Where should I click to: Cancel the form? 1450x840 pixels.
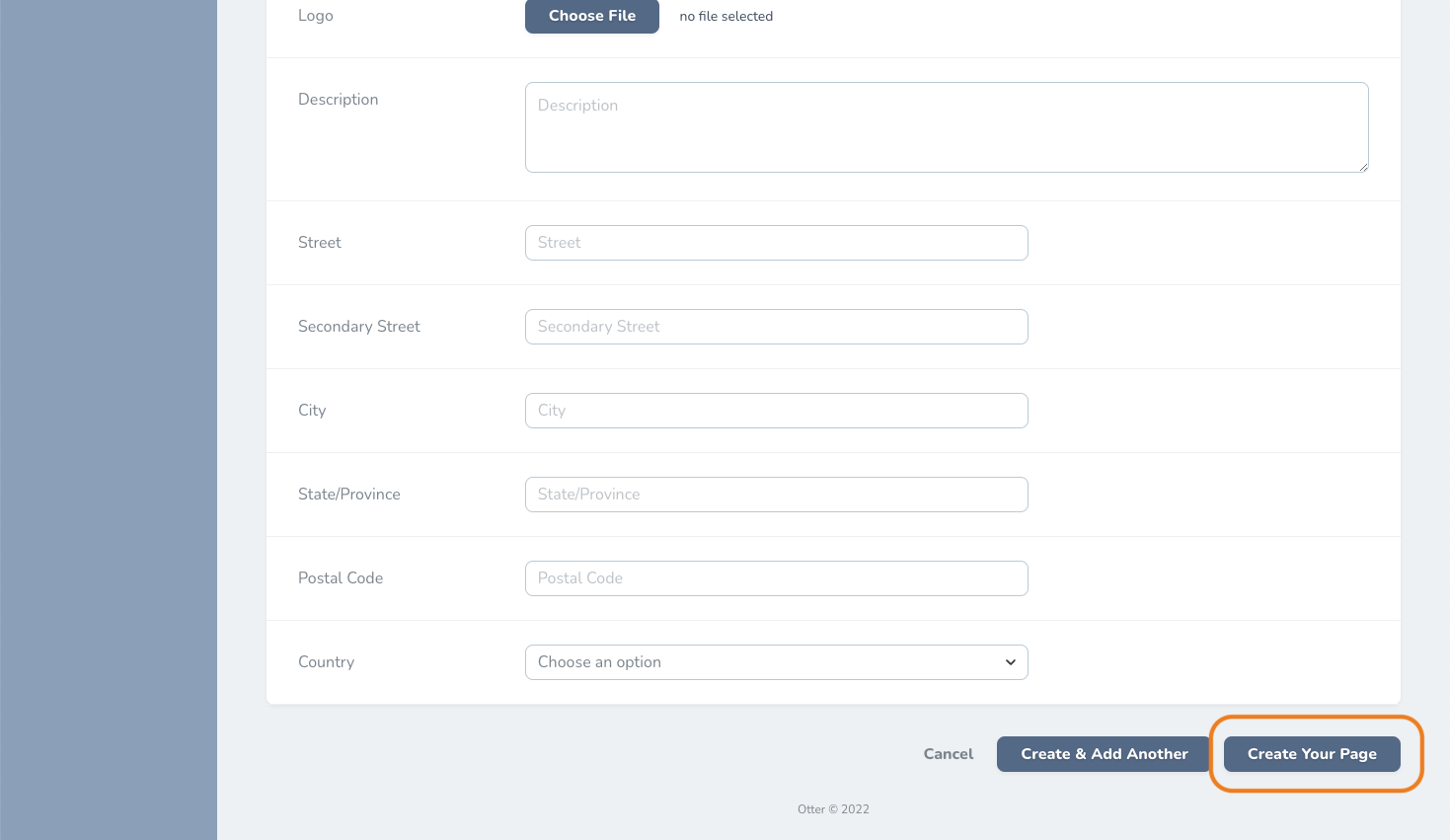pyautogui.click(x=948, y=754)
